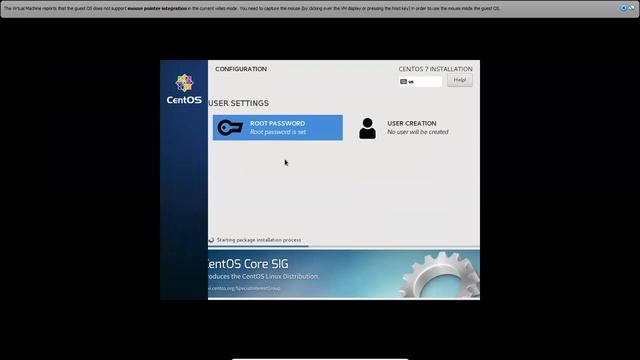Click 'Starting package installation process' status text
The width and height of the screenshot is (640, 360).
[259, 240]
